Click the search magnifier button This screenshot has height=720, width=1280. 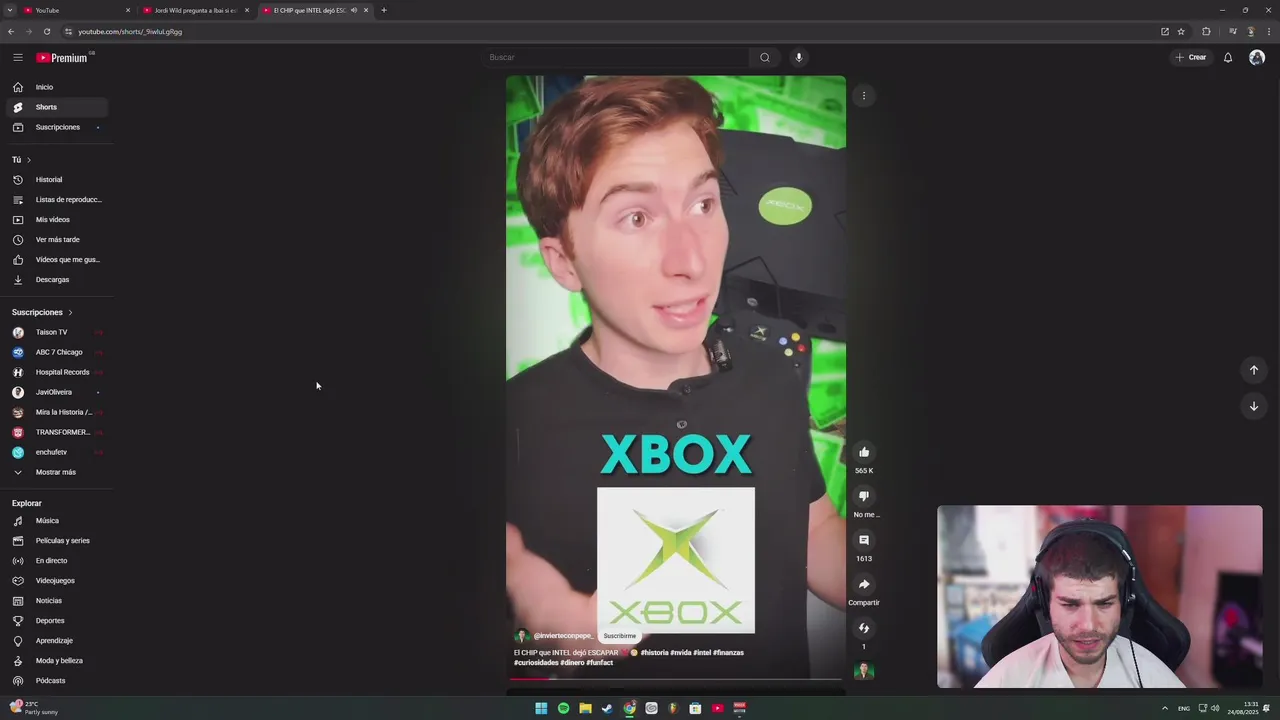765,57
